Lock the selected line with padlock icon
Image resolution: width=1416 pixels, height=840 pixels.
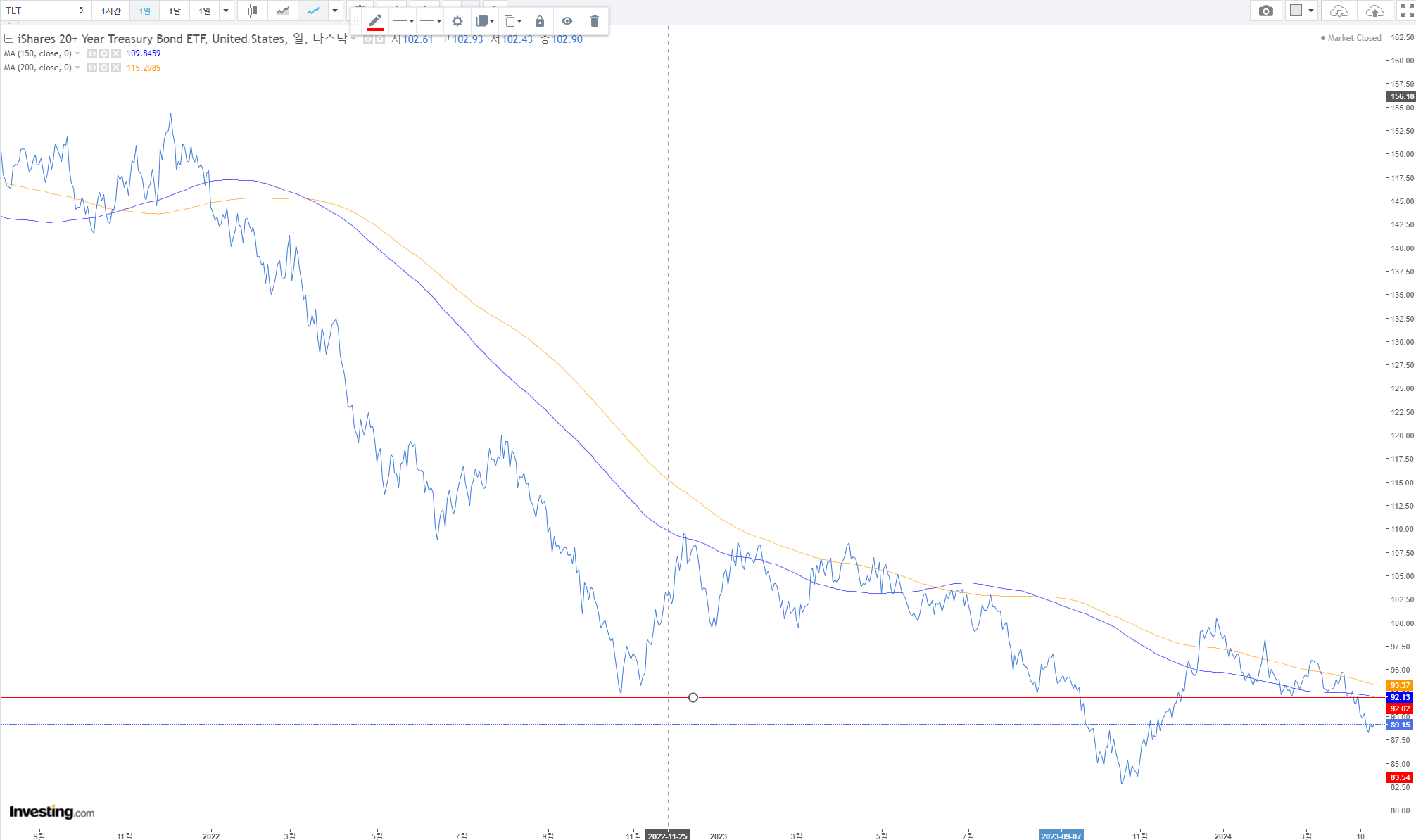[539, 21]
